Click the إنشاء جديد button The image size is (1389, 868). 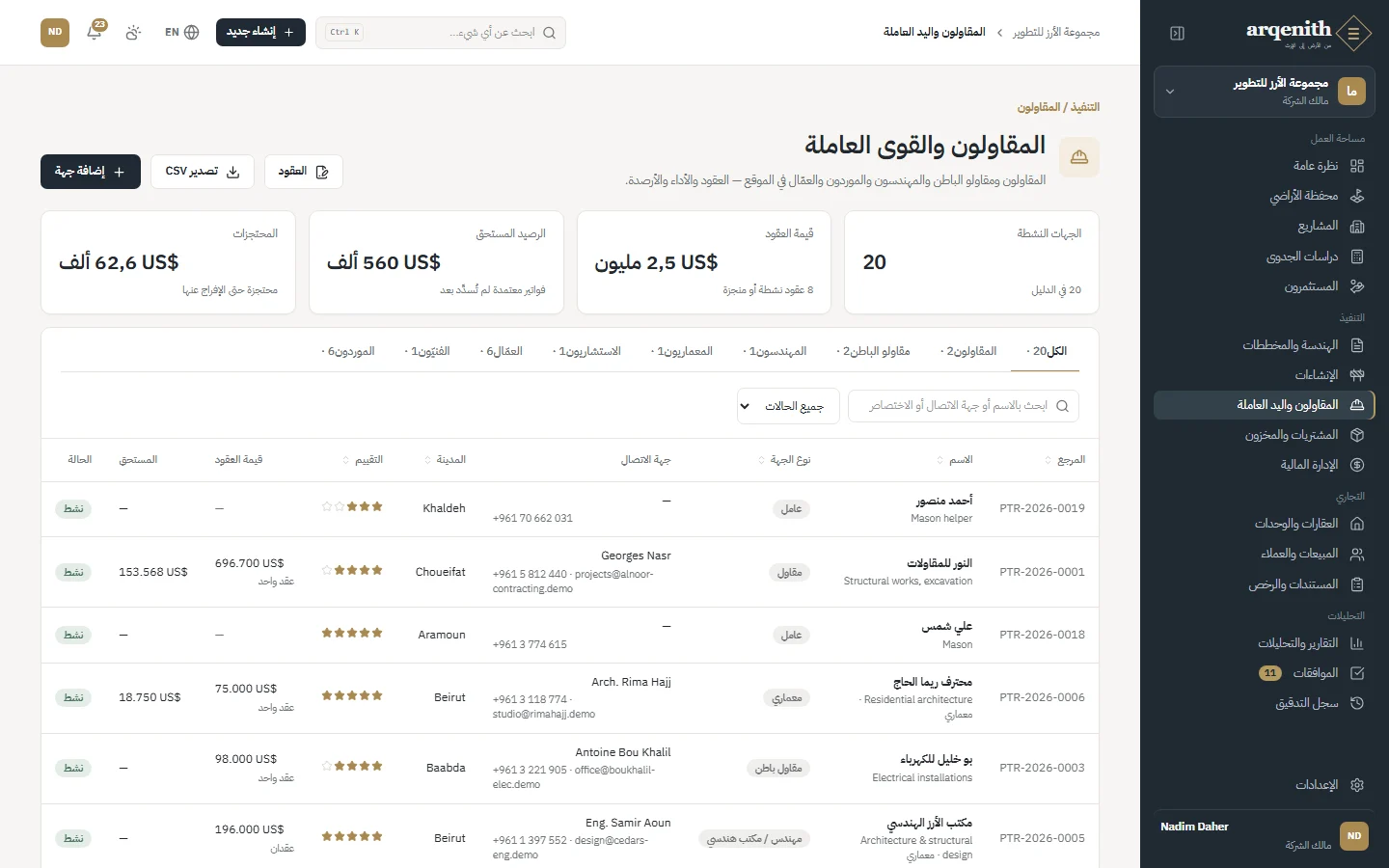(260, 32)
